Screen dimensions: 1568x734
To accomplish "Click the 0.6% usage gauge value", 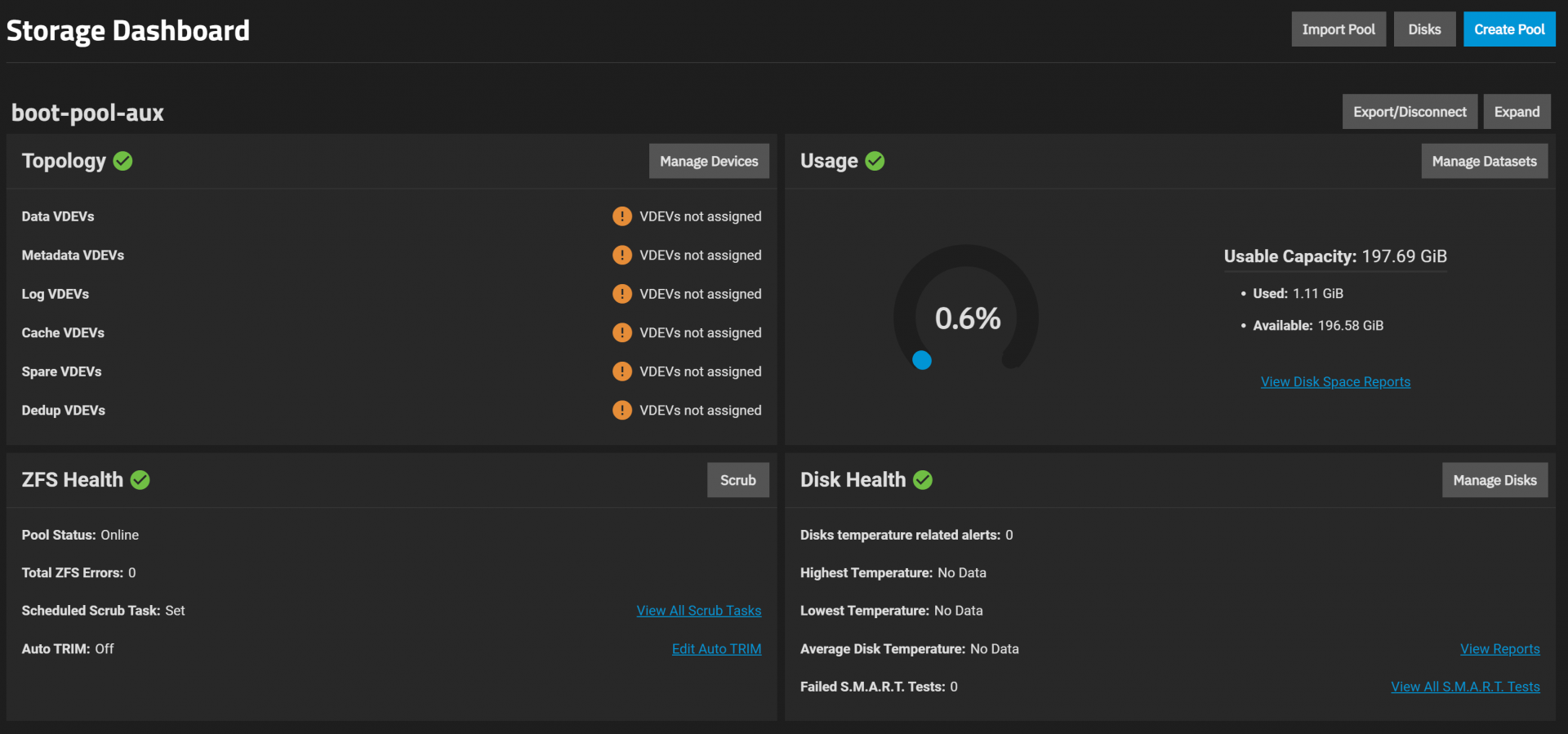I will coord(968,318).
